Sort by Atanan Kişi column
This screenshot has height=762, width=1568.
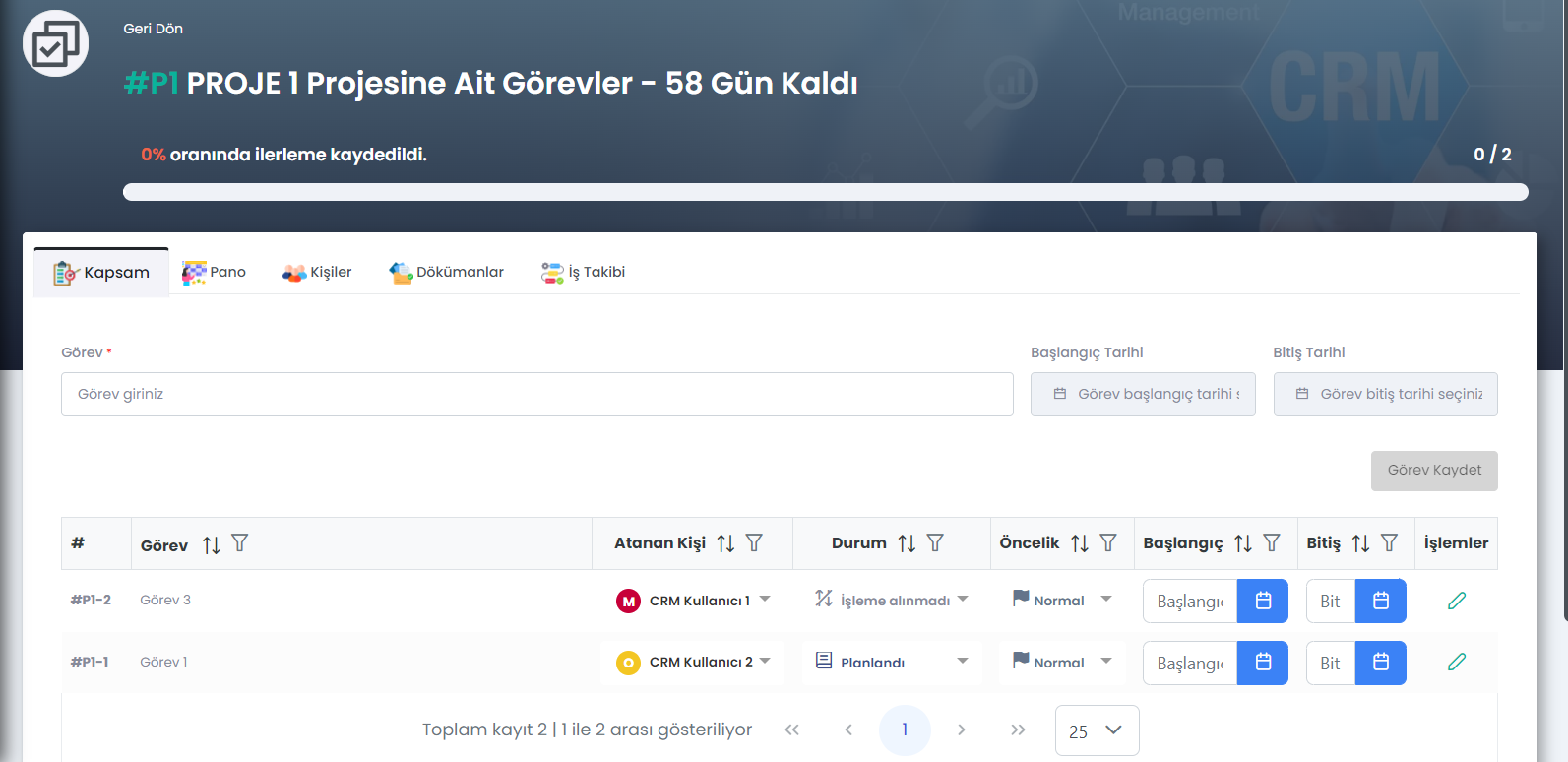pyautogui.click(x=725, y=543)
